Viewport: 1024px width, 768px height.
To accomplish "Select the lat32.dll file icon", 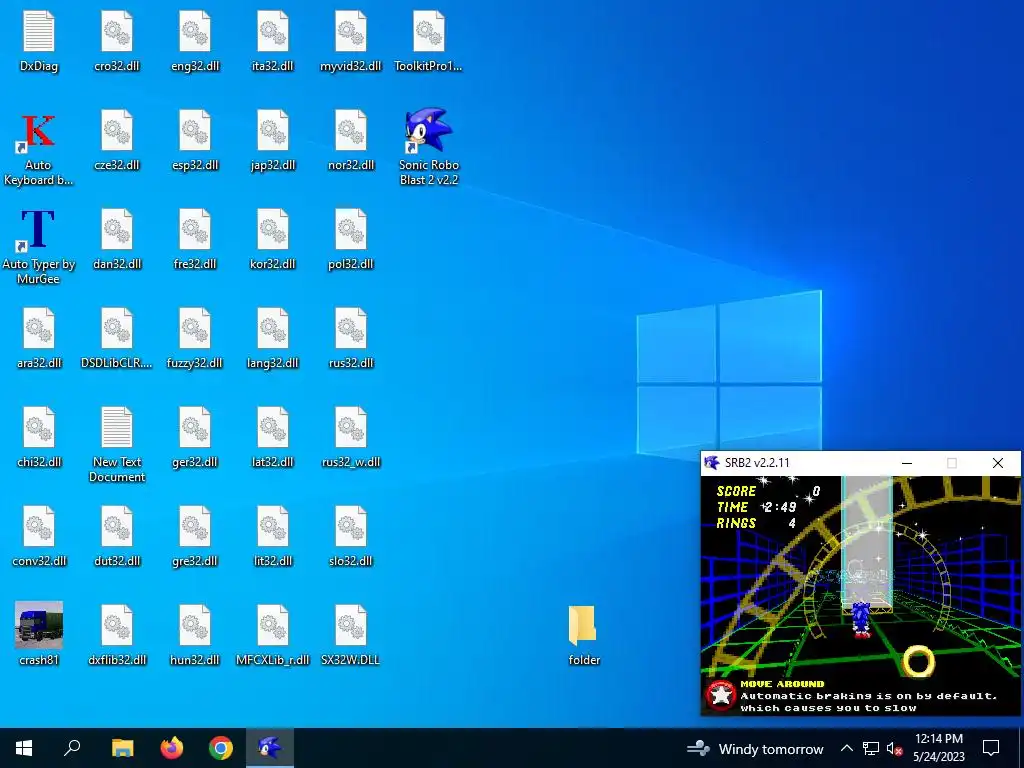I will [x=273, y=428].
